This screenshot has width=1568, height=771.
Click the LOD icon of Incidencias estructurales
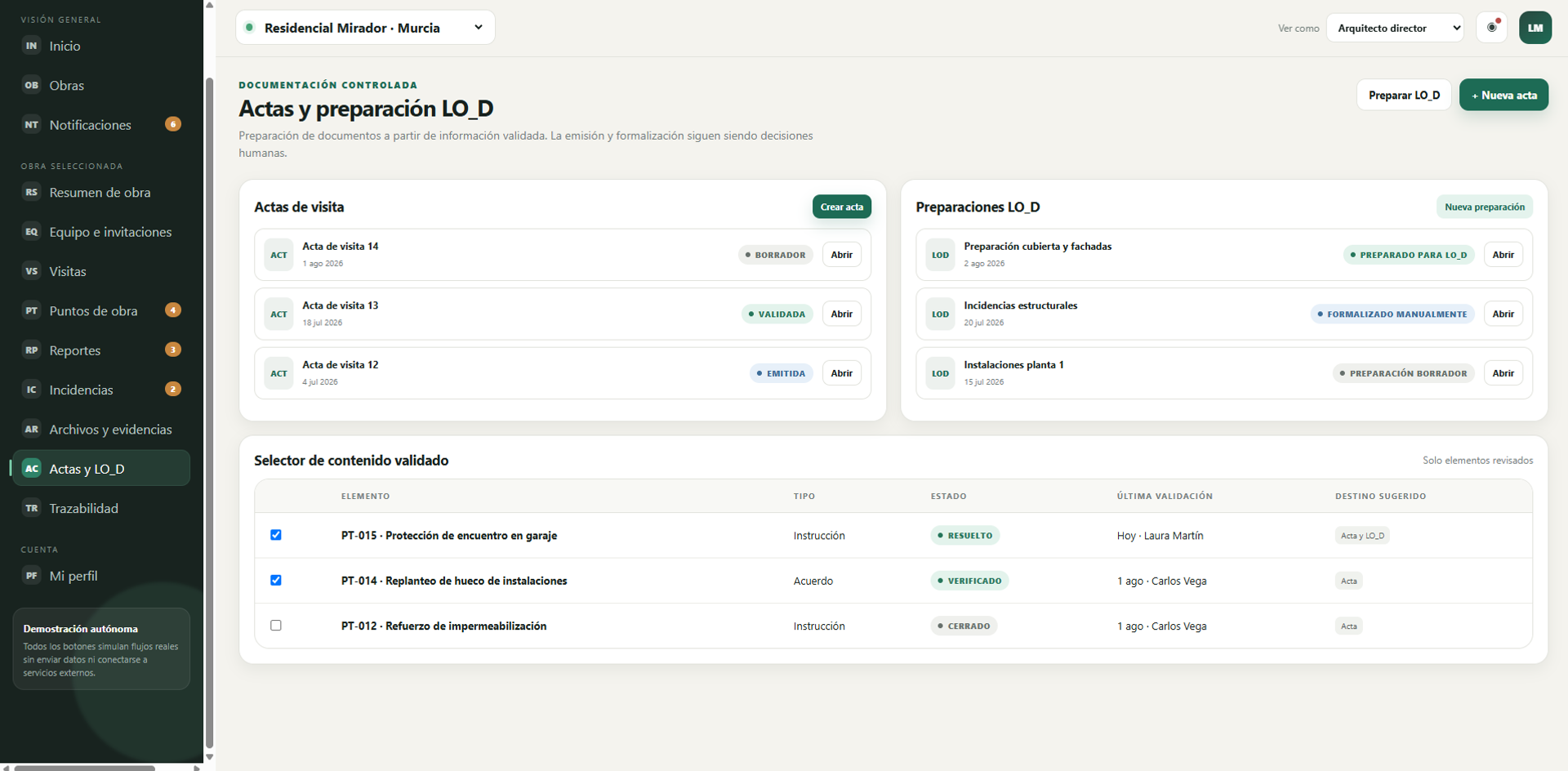coord(940,314)
